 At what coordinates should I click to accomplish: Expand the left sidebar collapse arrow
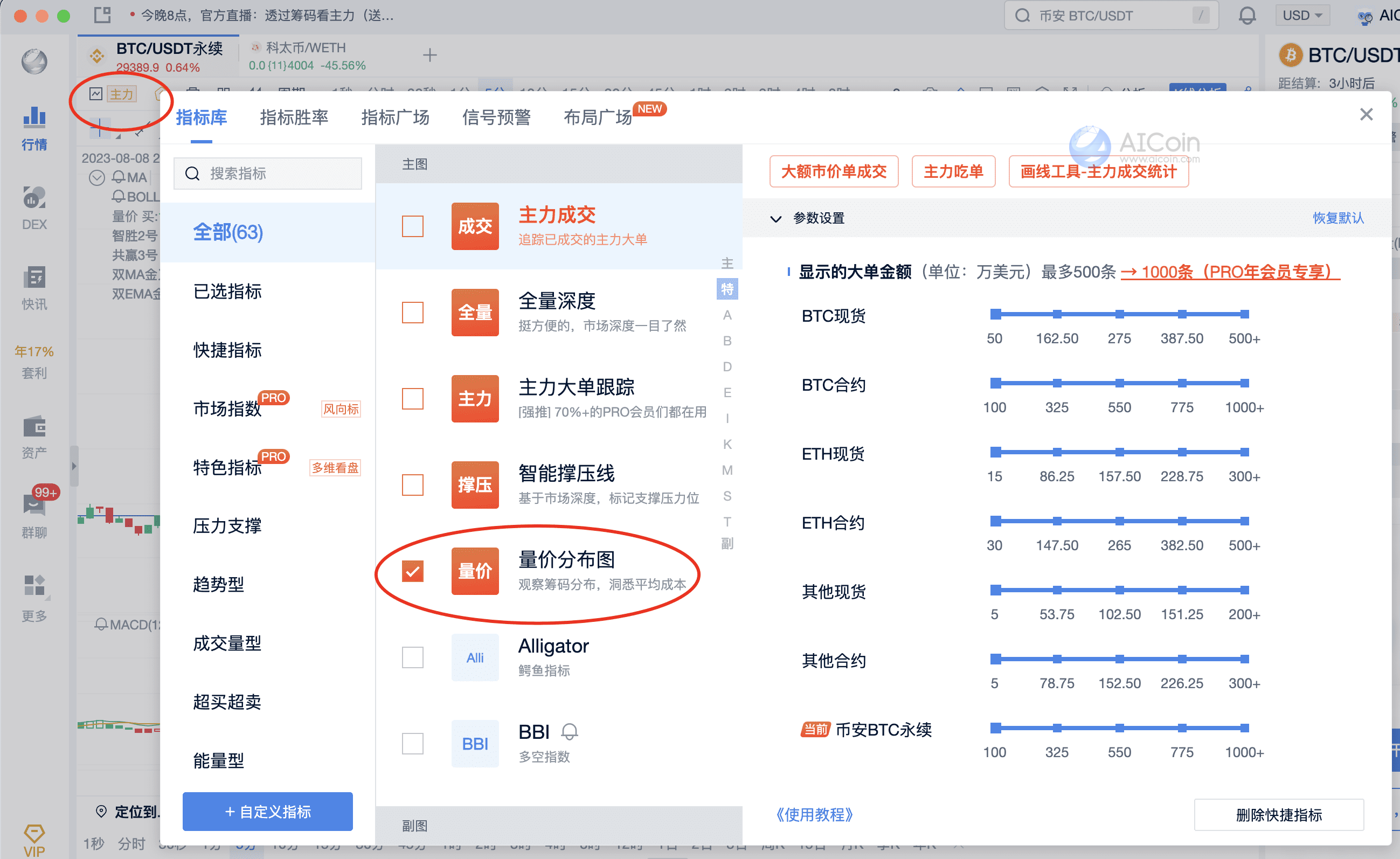coord(74,466)
